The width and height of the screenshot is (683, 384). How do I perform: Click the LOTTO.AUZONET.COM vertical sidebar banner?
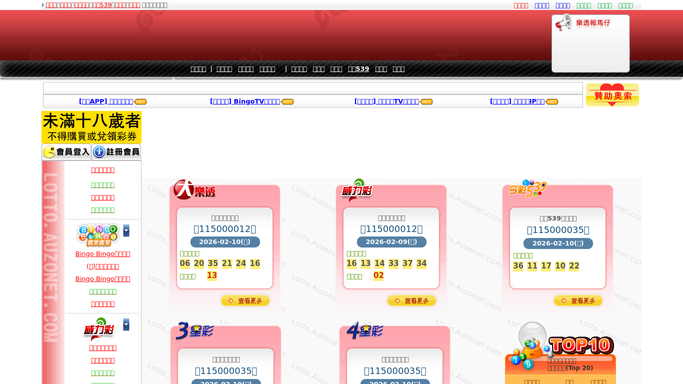[x=53, y=273]
